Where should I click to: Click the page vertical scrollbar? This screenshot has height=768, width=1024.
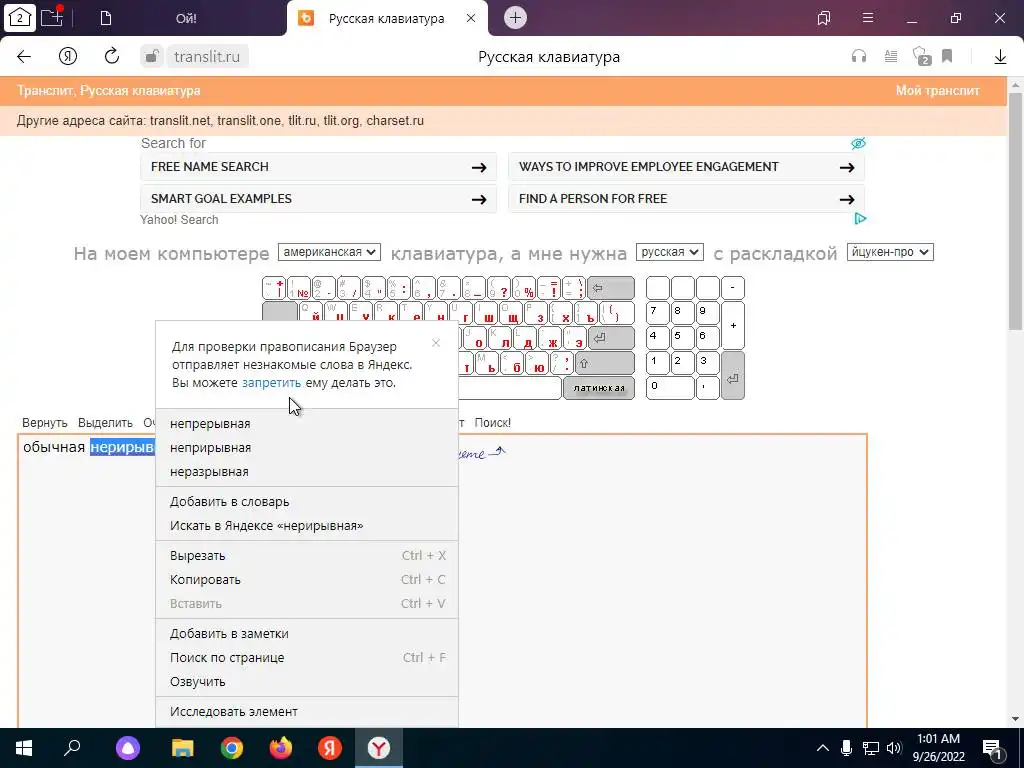(x=1015, y=212)
